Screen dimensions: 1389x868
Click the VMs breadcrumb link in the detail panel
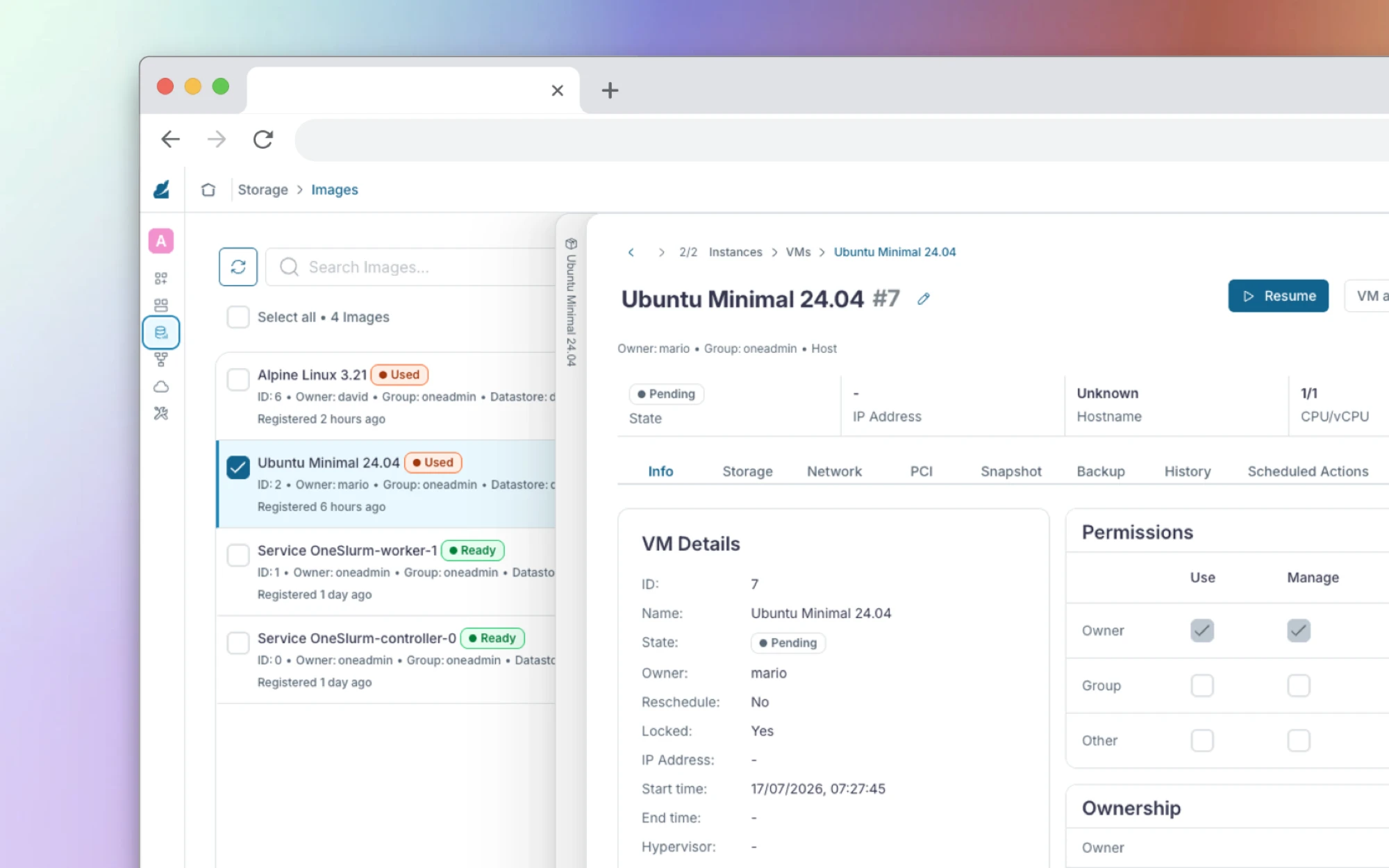(798, 252)
